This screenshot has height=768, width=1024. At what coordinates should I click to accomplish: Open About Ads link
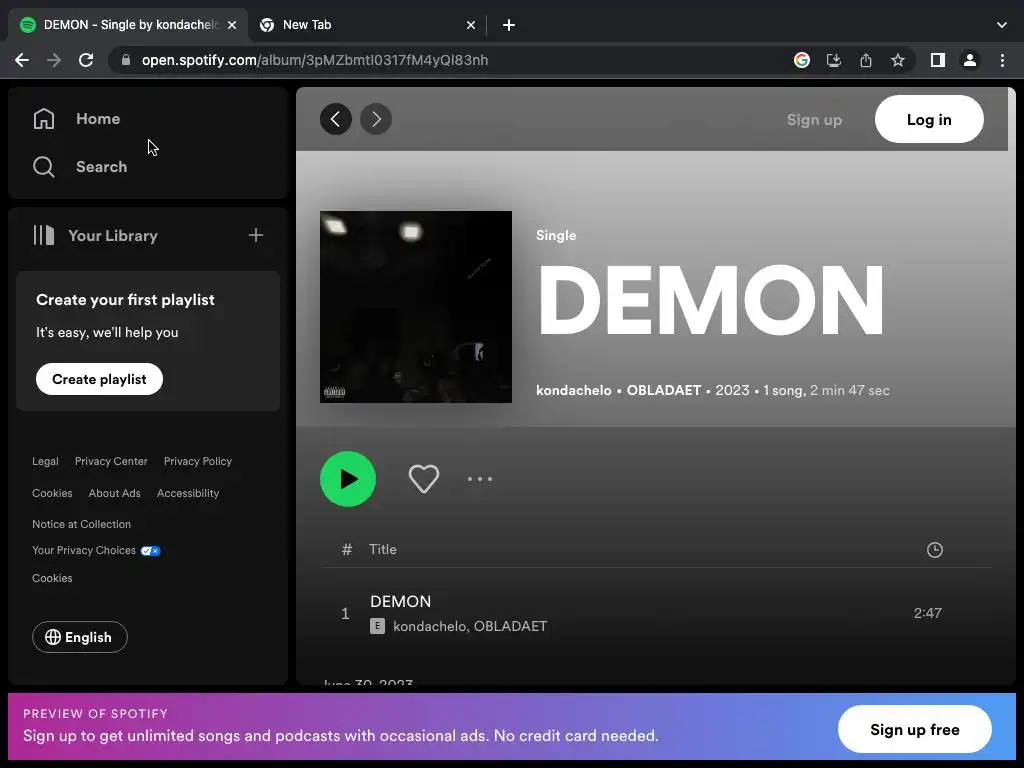(x=114, y=493)
